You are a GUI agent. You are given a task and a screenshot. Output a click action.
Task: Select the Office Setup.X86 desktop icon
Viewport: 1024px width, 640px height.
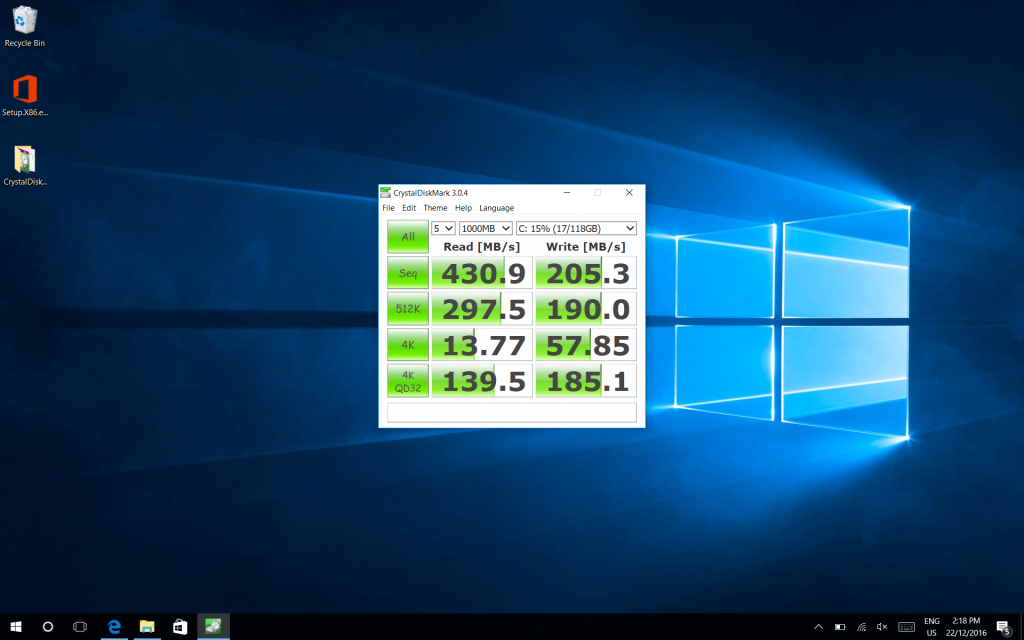(x=25, y=95)
